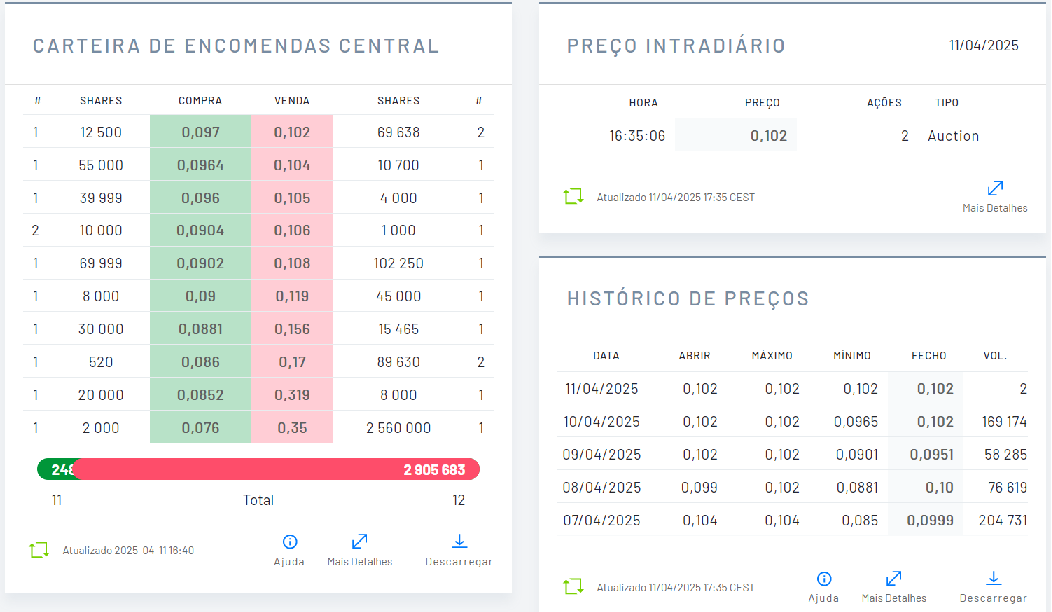This screenshot has height=612, width=1052.
Task: Open Ajuda info icon under order book
Action: (289, 542)
